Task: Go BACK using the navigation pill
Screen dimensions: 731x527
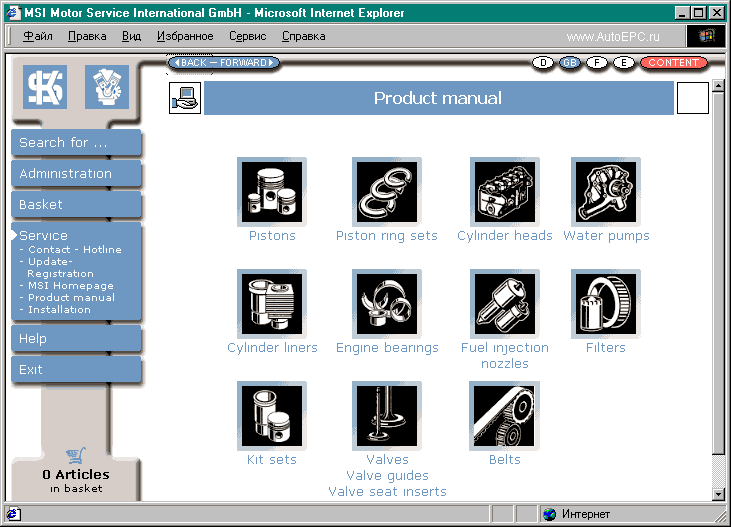Action: [x=190, y=62]
